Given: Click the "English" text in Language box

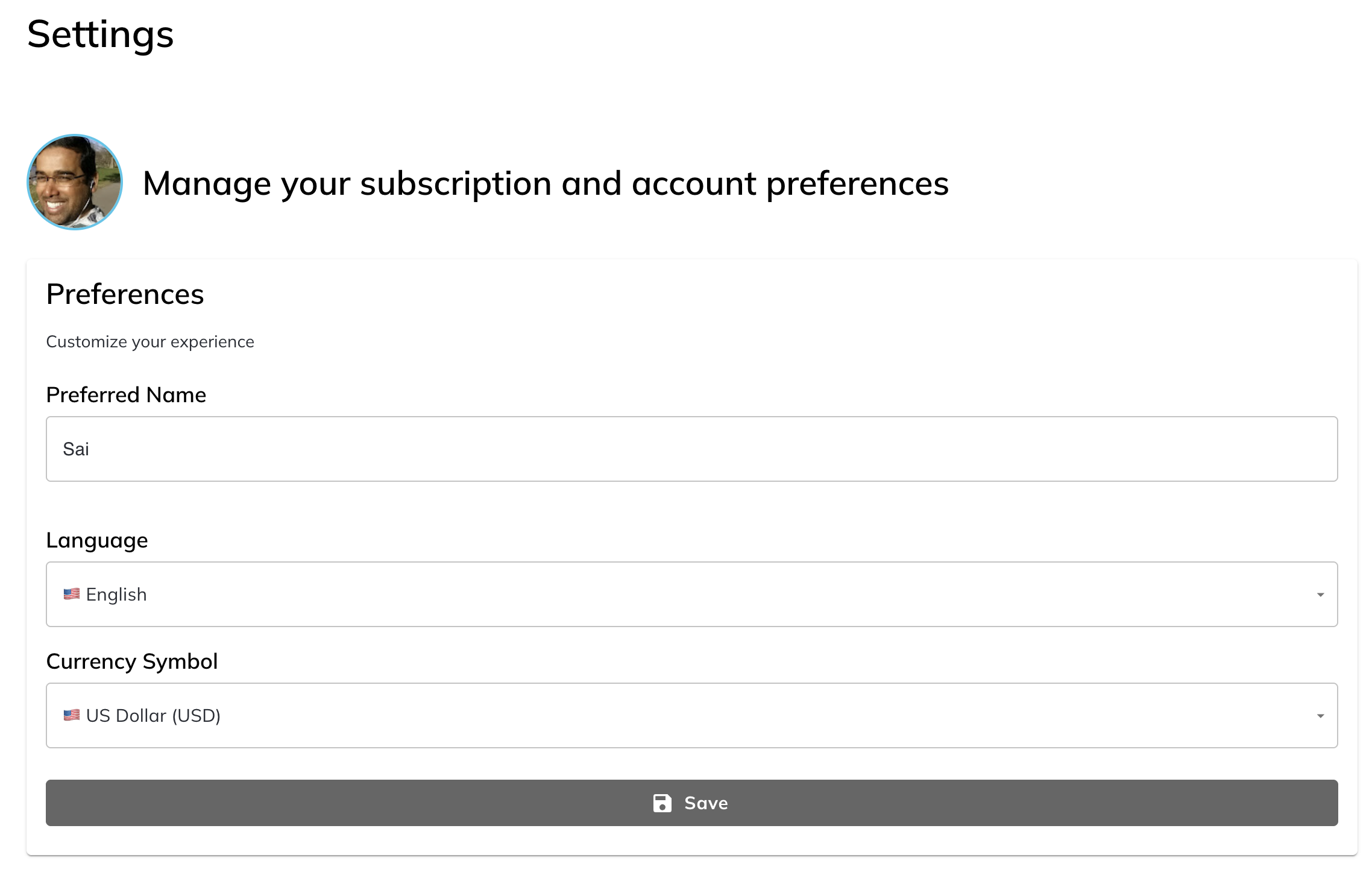Looking at the screenshot, I should 116,595.
